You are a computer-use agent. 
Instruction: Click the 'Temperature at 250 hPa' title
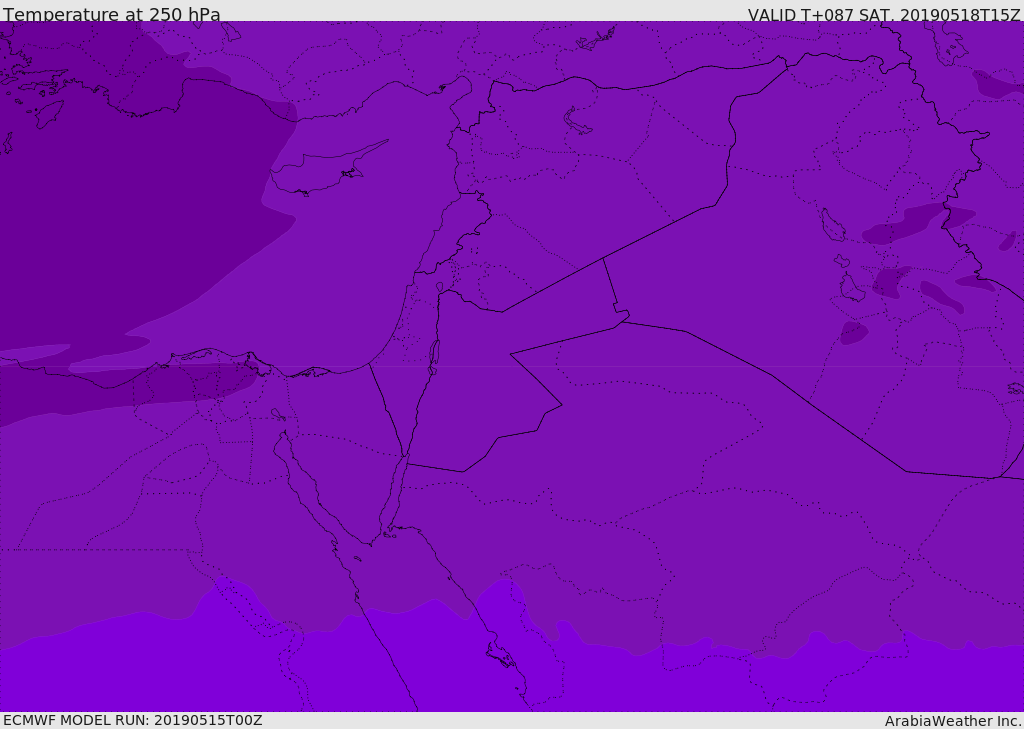(111, 14)
